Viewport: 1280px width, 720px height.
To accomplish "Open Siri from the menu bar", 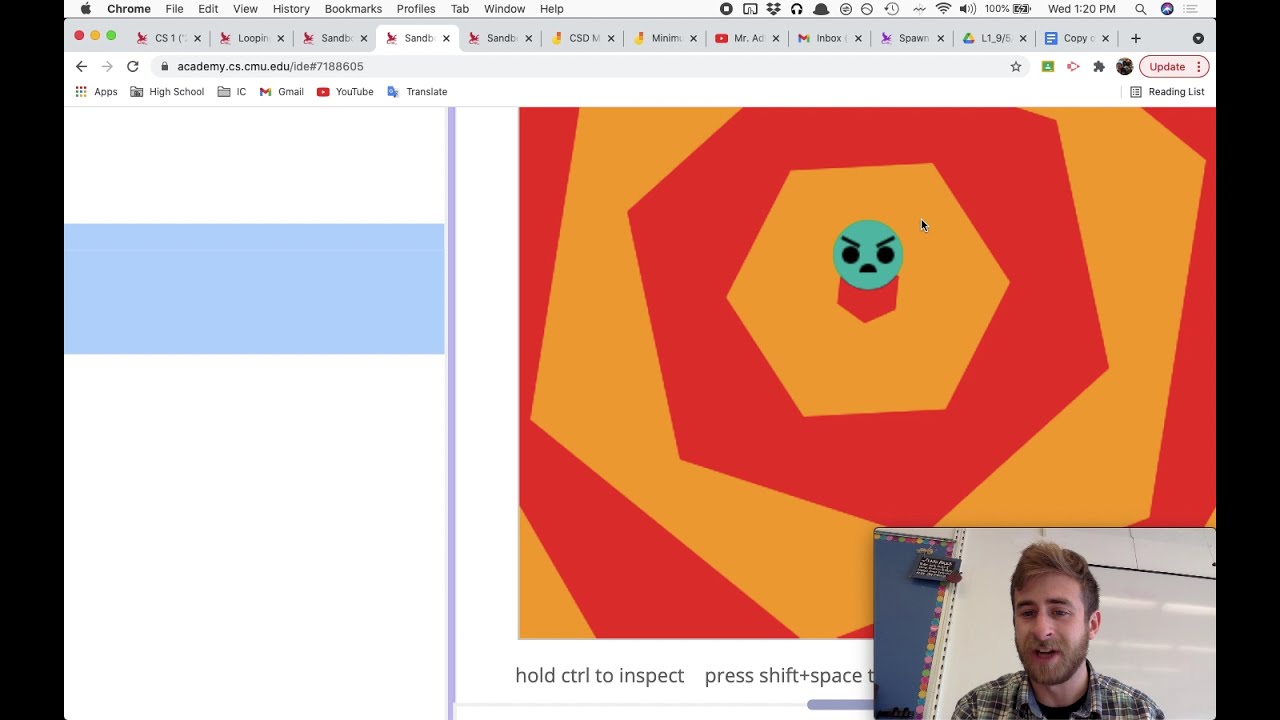I will click(x=1167, y=9).
